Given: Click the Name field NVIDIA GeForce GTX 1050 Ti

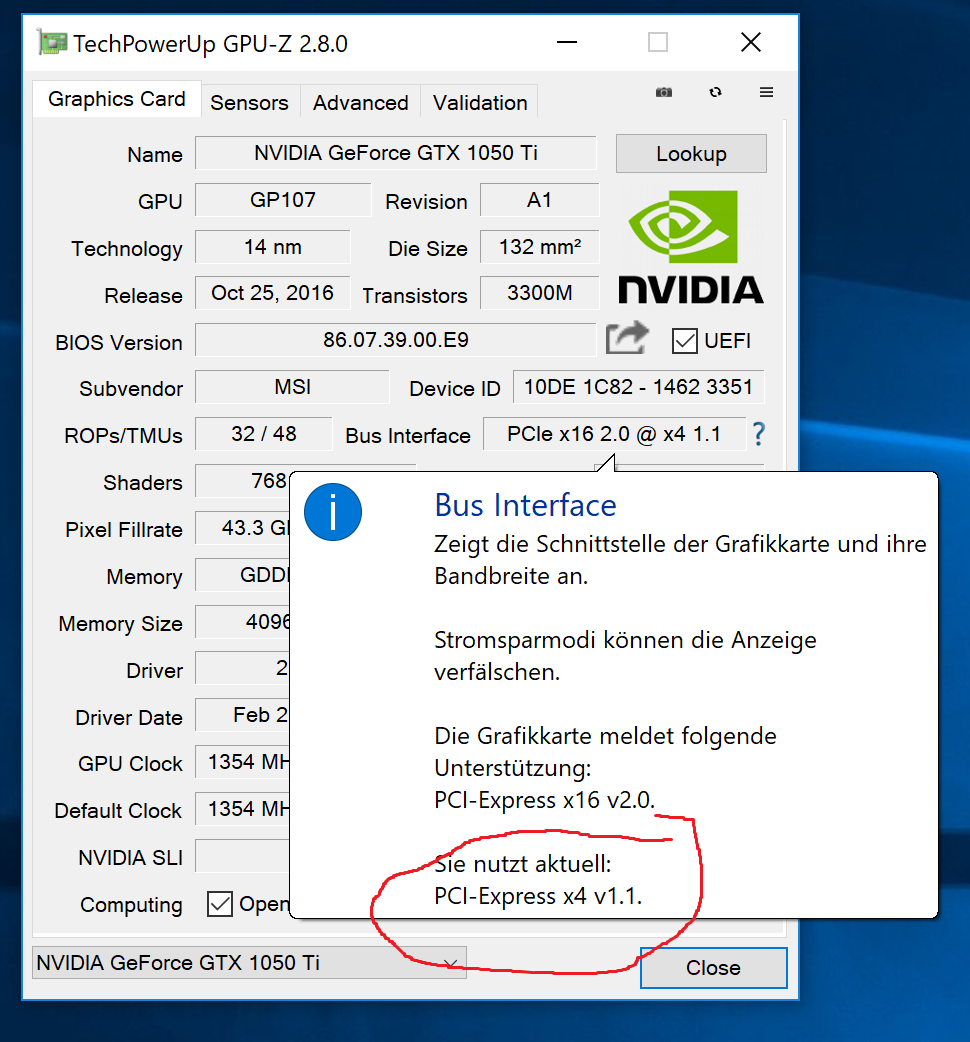Looking at the screenshot, I should point(395,153).
